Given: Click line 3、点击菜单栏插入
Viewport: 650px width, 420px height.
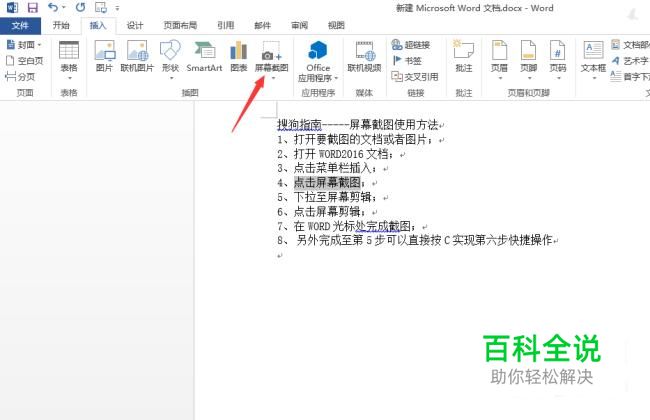Looking at the screenshot, I should coord(327,168).
